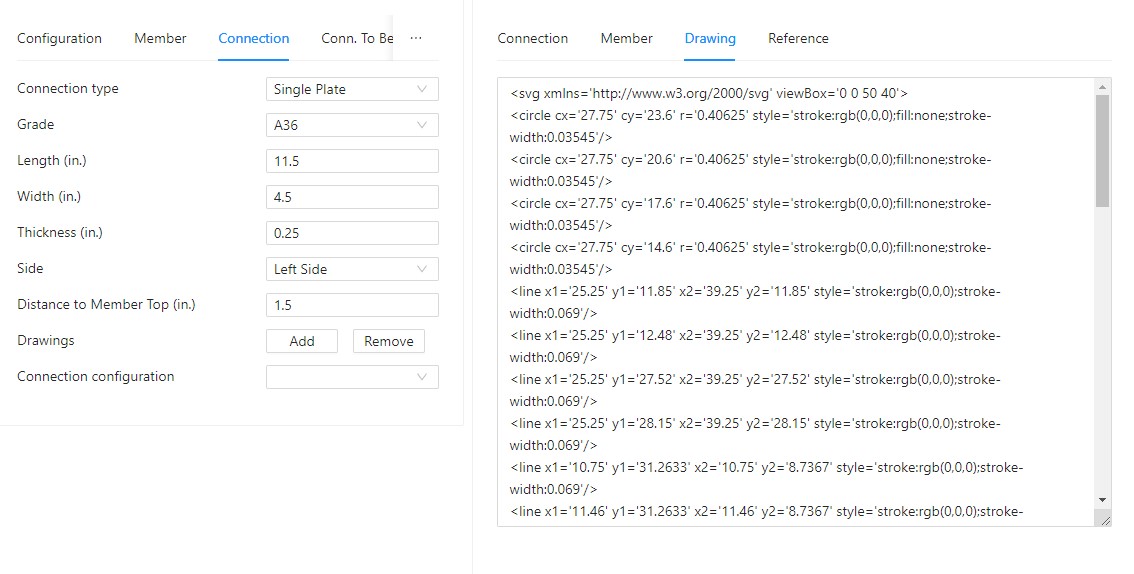Click the Remove drawings button
The image size is (1134, 574).
[388, 341]
